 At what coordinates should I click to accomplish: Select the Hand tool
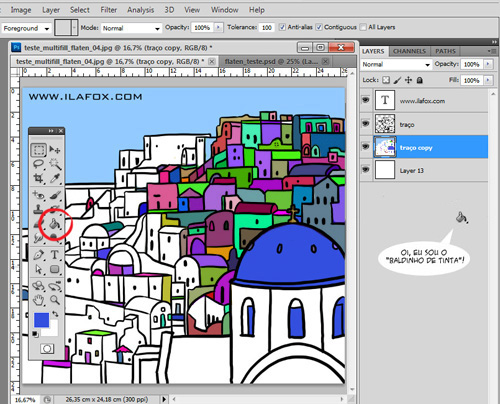(39, 300)
